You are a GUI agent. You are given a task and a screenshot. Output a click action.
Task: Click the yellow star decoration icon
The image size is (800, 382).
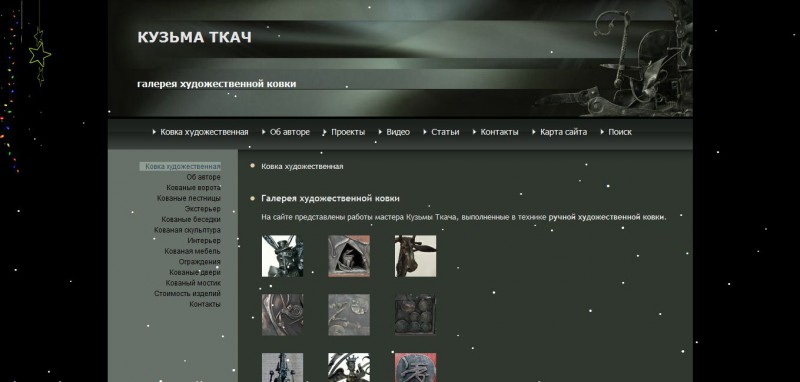(x=39, y=55)
